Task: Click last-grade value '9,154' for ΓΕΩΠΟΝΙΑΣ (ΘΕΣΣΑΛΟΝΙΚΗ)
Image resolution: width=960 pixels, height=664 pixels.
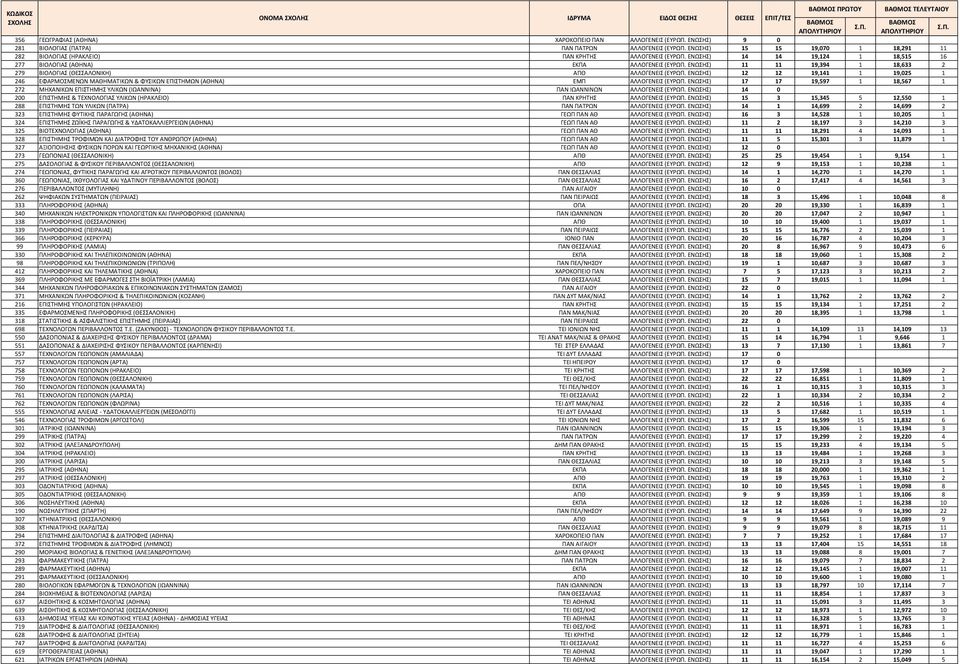Action: click(x=902, y=155)
